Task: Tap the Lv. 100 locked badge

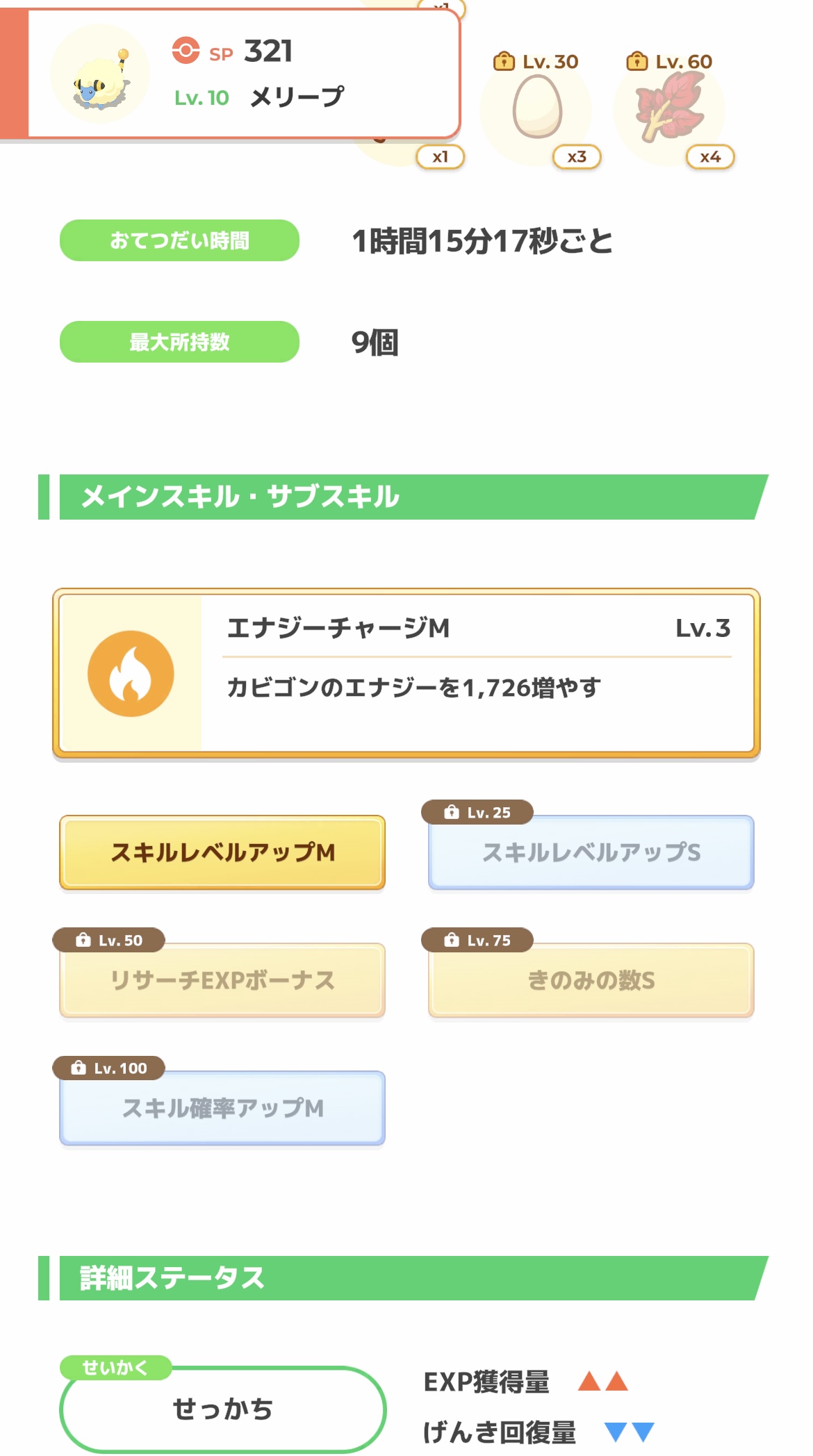Action: click(x=109, y=1068)
